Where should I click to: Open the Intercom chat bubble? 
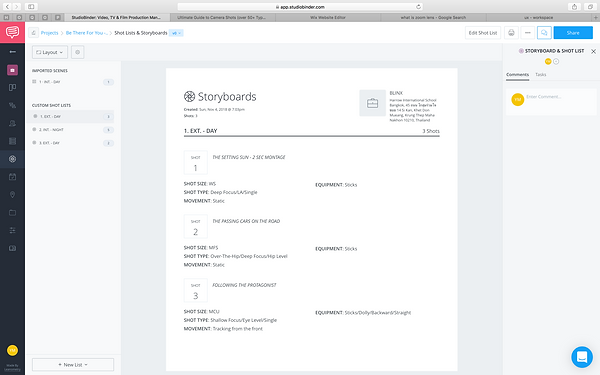(x=582, y=357)
